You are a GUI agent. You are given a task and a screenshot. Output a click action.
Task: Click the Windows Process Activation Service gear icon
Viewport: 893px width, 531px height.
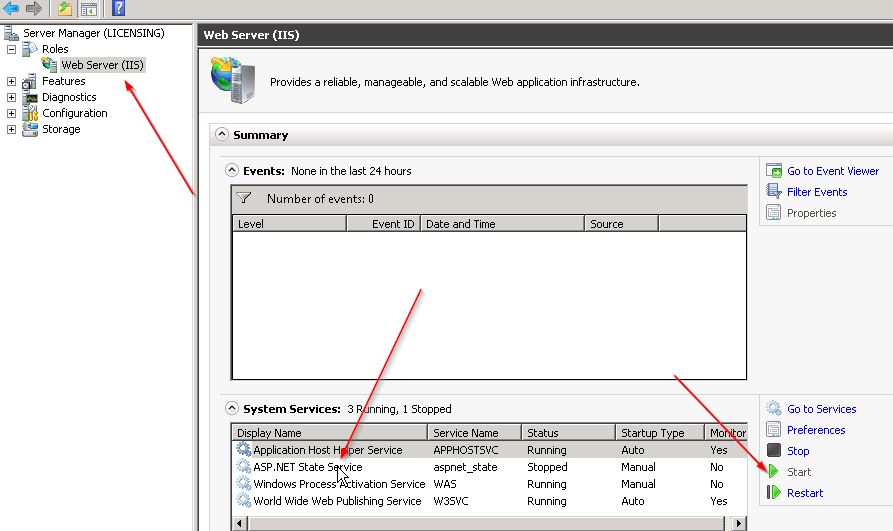point(244,483)
